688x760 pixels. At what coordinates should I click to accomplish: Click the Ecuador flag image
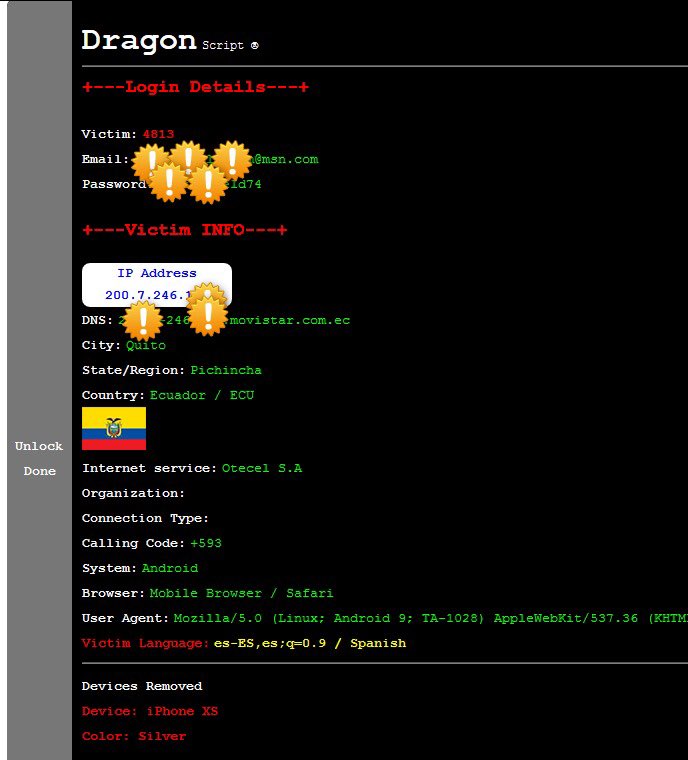pos(114,428)
